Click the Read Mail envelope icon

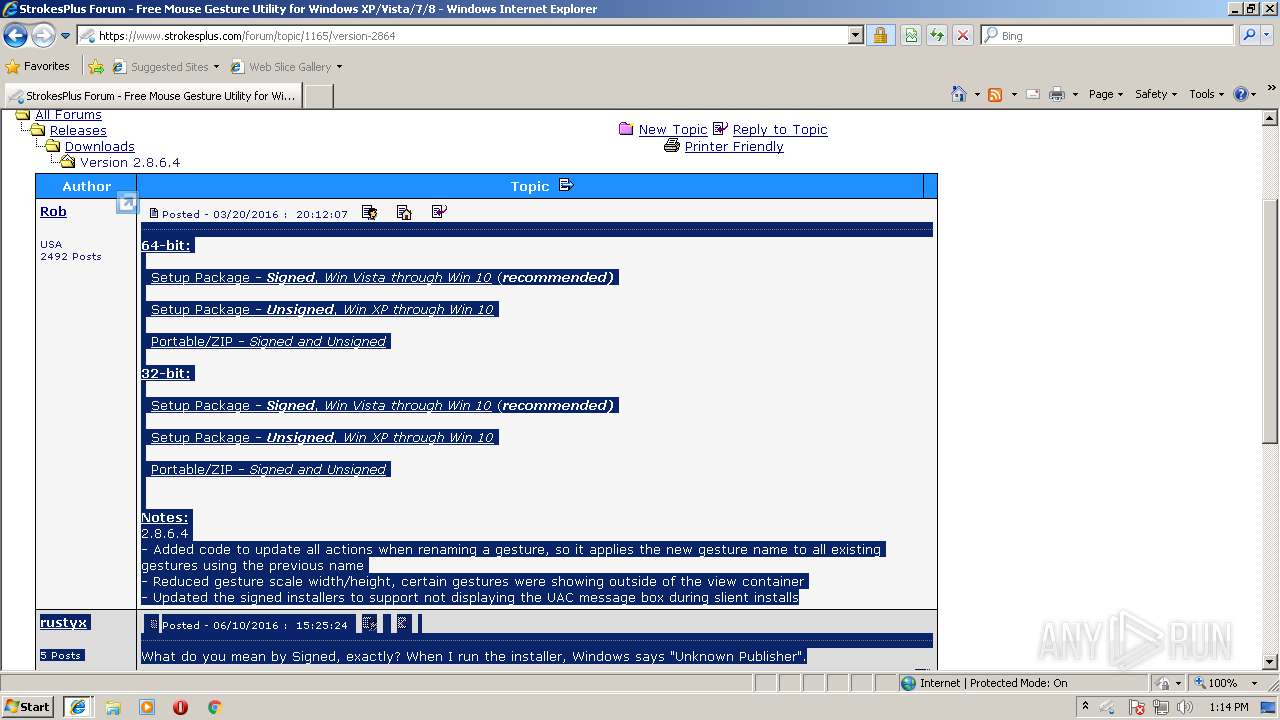click(x=1033, y=94)
